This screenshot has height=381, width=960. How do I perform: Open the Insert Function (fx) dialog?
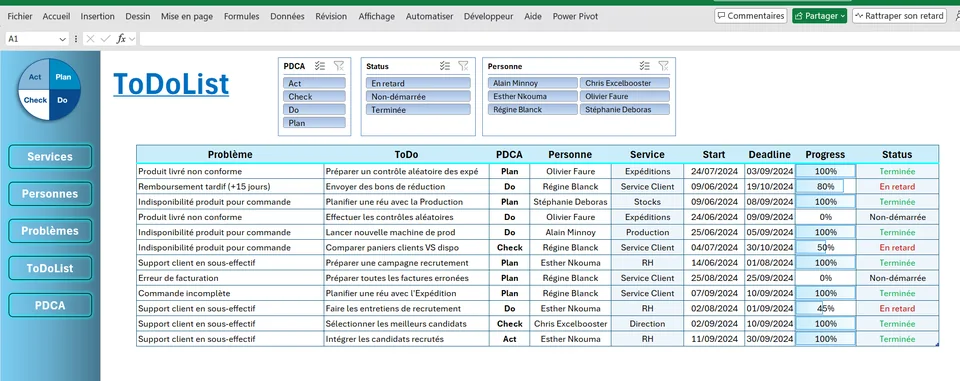coord(121,39)
